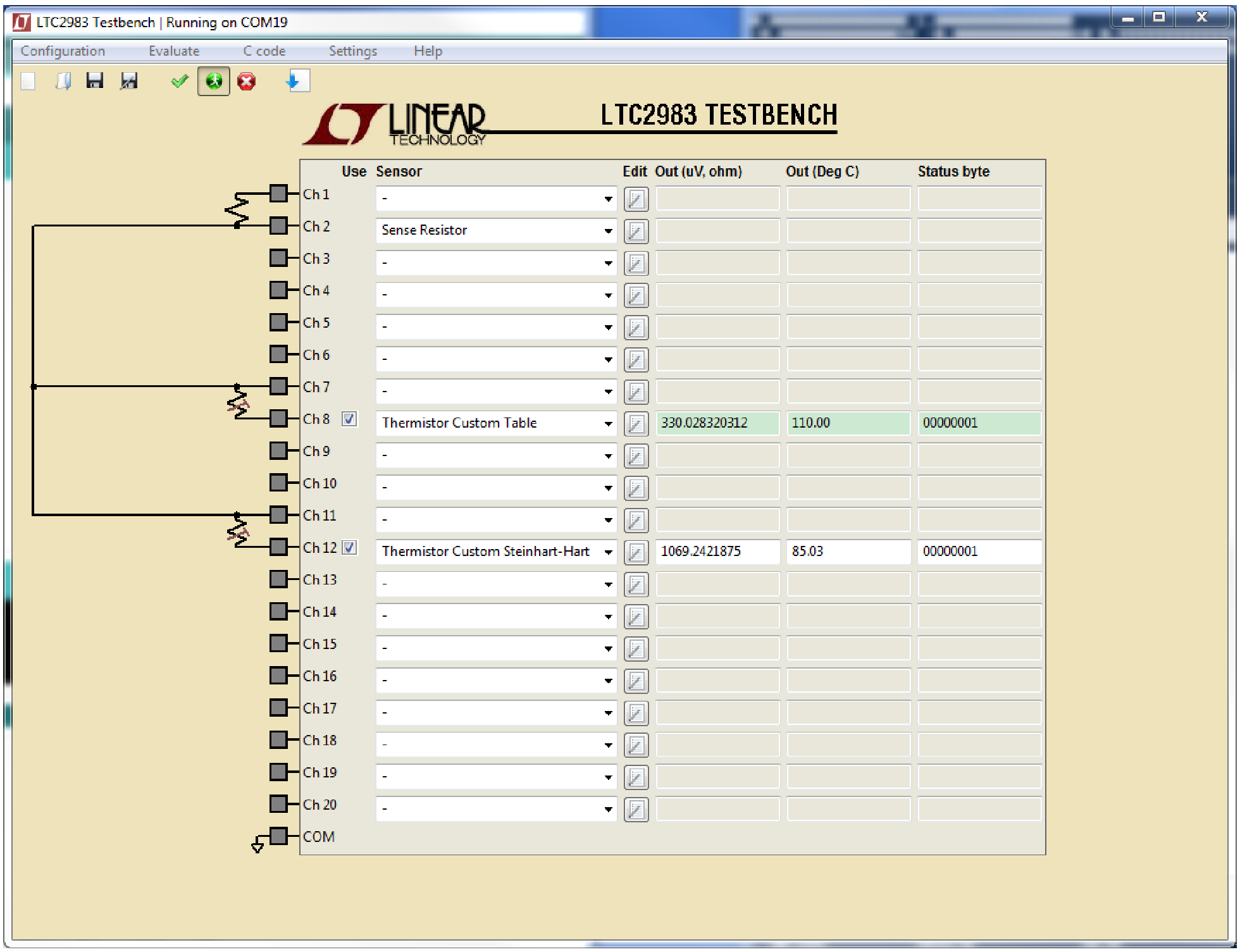
Task: Expand the Ch 2 Sense Resistor dropdown
Action: tap(607, 231)
